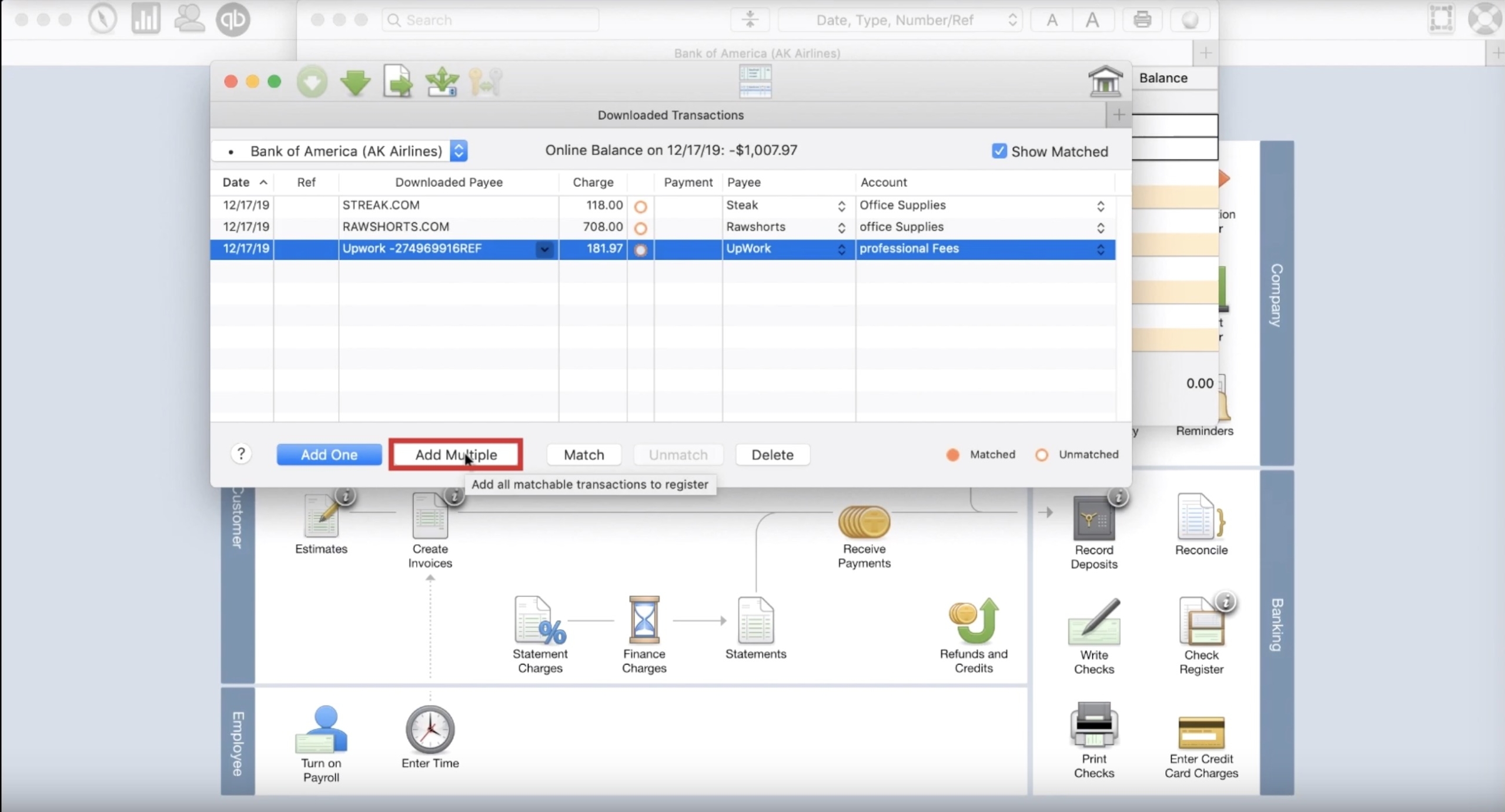Open Create Invoices icon
This screenshot has width=1505, height=812.
point(430,516)
